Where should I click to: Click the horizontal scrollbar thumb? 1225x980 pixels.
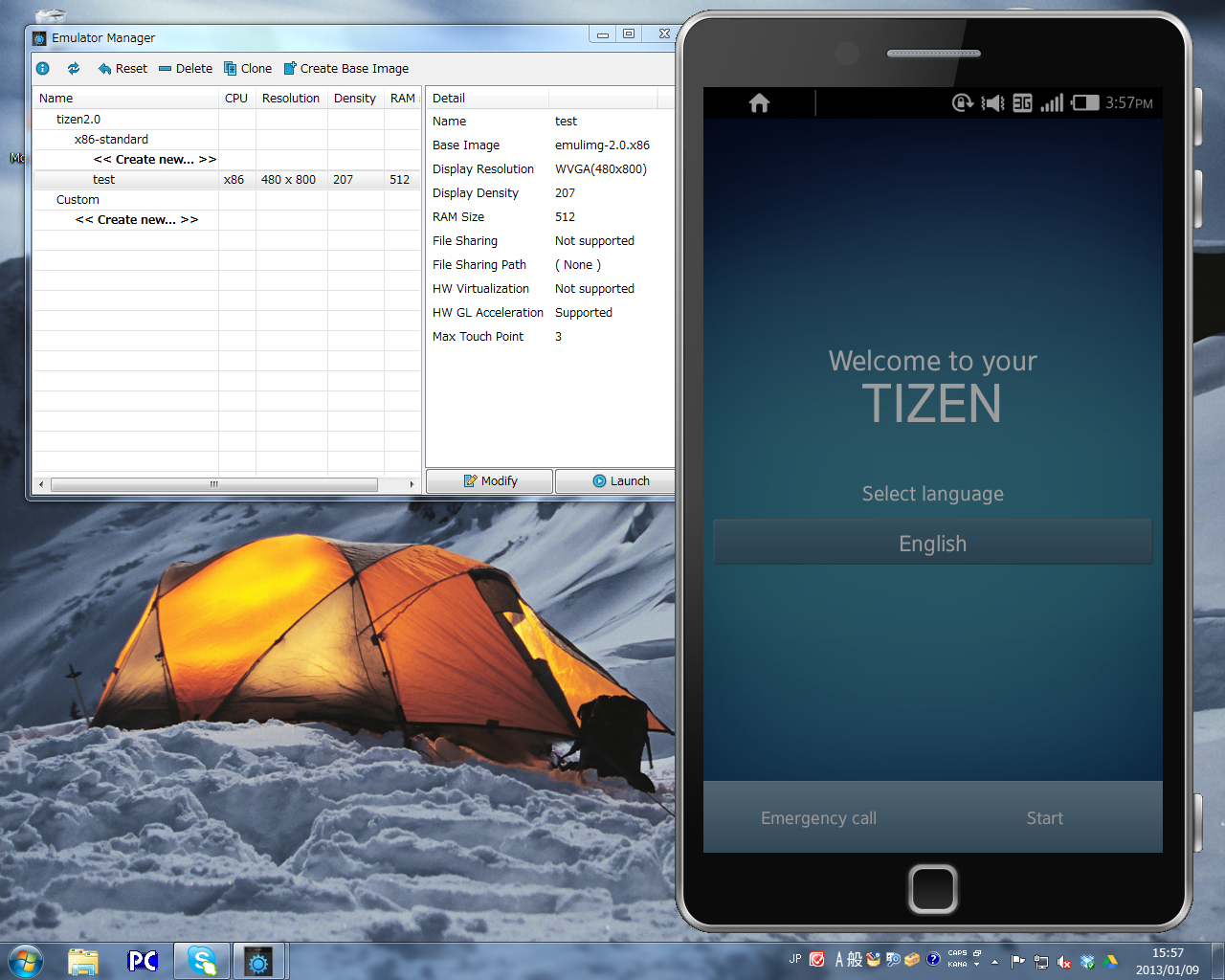point(214,484)
